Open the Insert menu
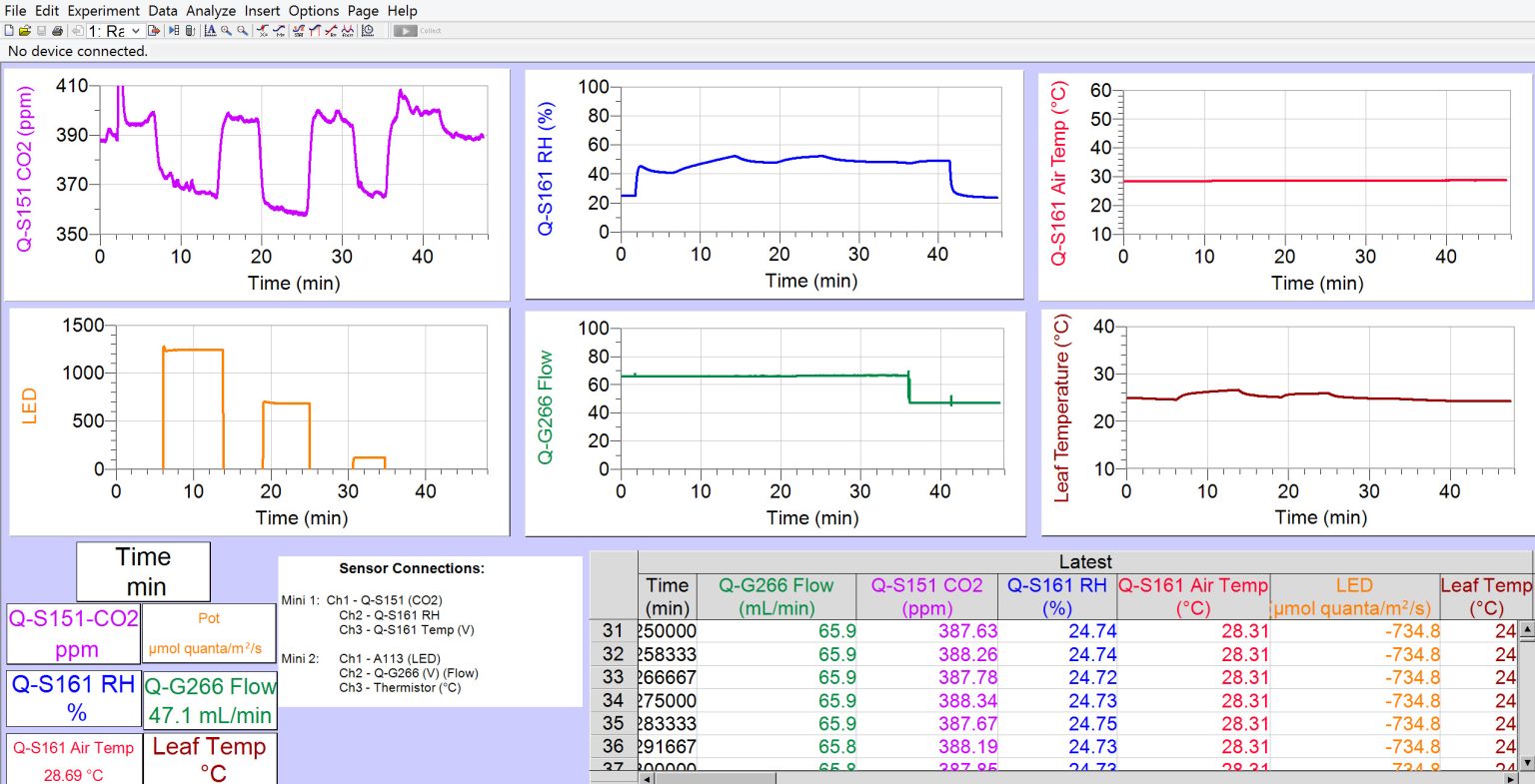The width and height of the screenshot is (1535, 784). [262, 11]
